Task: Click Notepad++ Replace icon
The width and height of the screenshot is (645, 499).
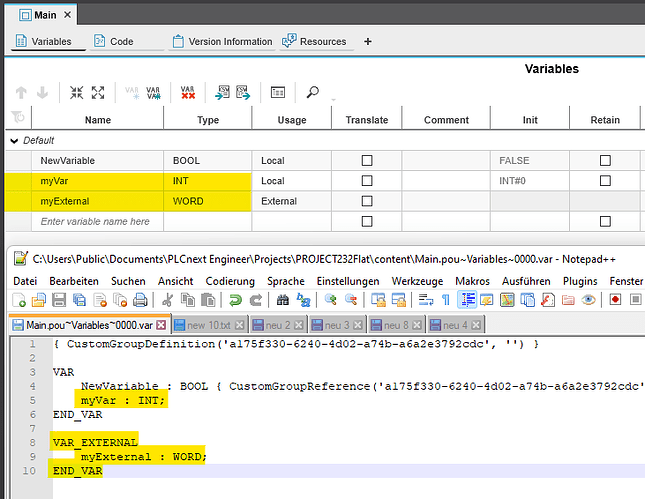Action: click(304, 300)
